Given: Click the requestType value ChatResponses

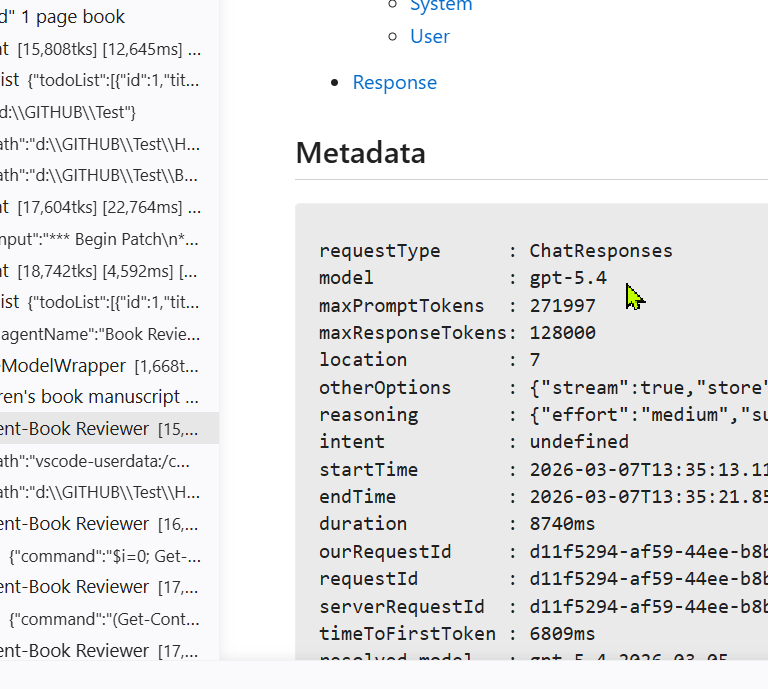Looking at the screenshot, I should coord(601,251).
